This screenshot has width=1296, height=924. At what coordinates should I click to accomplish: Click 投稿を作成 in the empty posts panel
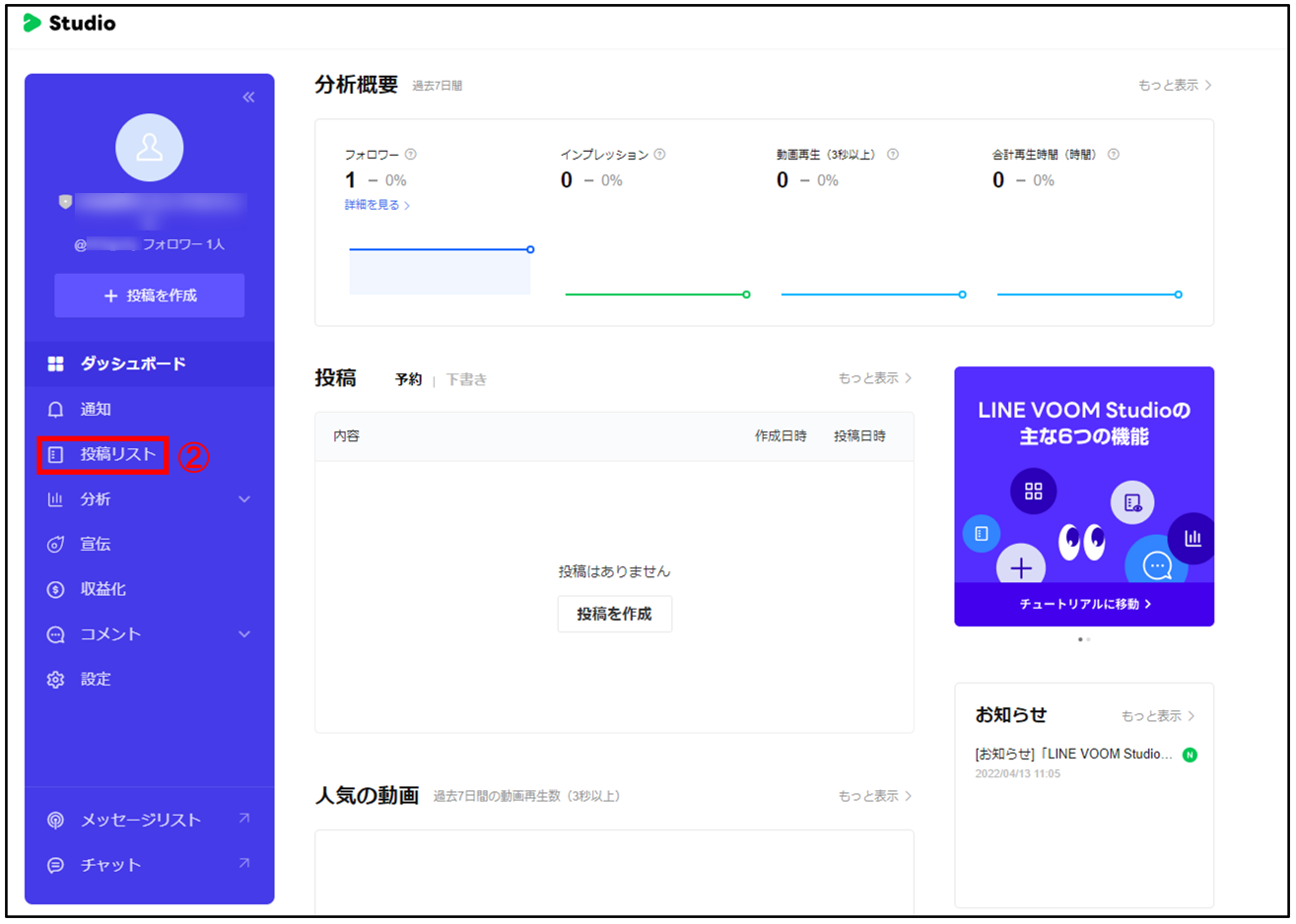click(x=614, y=614)
